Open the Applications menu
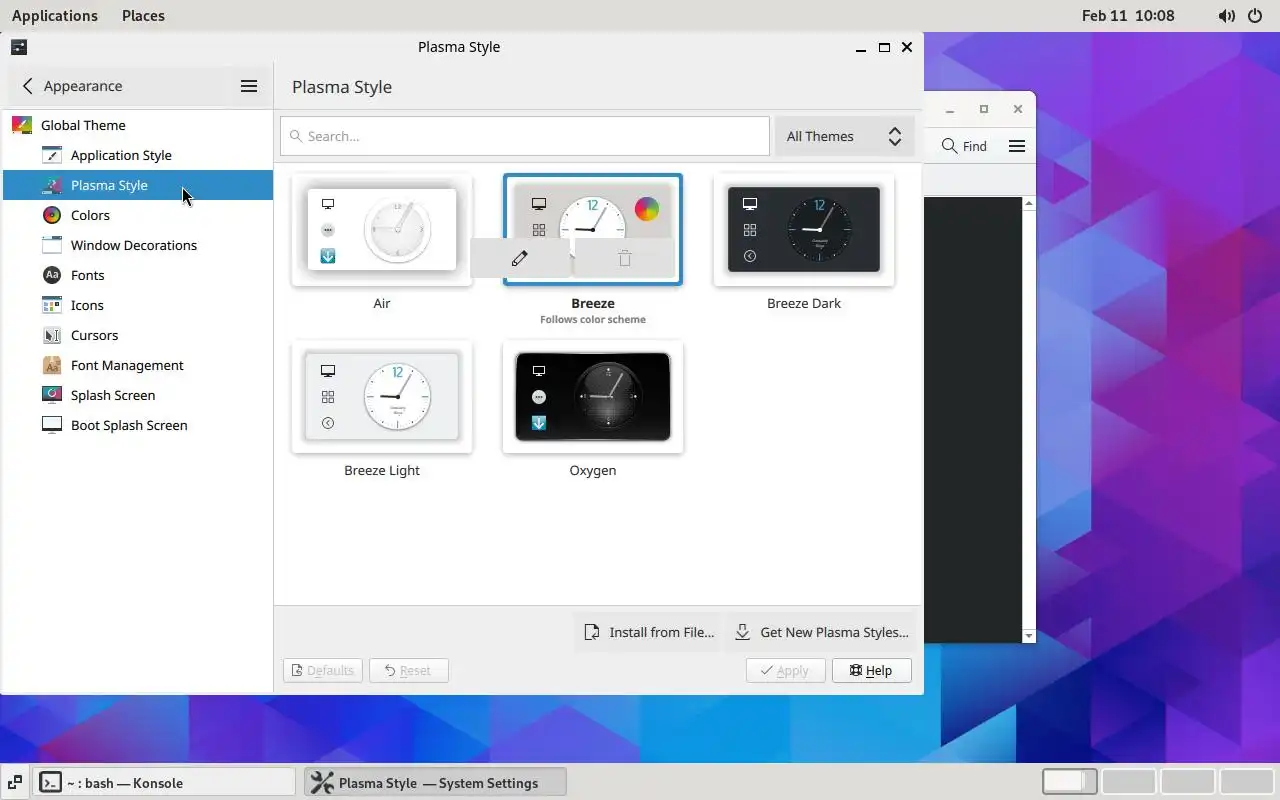Screen dimensions: 1280x800 [x=55, y=16]
